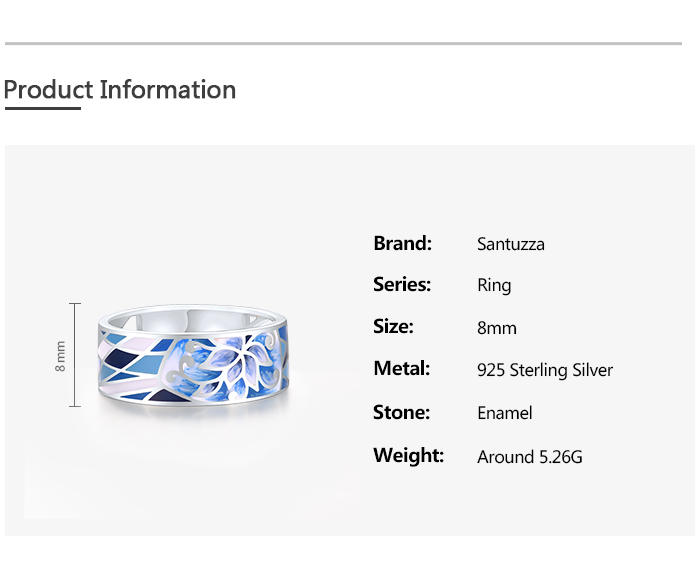Select the Metal: field label

coord(401,369)
